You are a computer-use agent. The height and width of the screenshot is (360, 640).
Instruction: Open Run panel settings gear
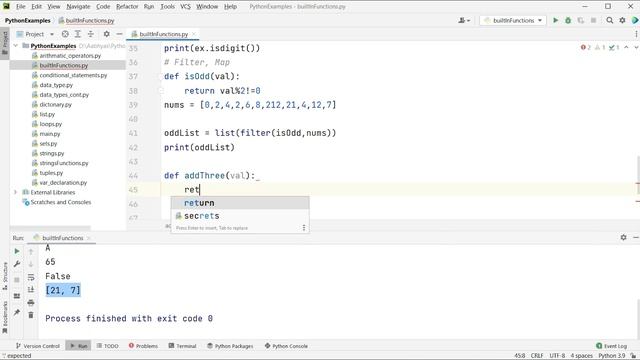[x=623, y=237]
